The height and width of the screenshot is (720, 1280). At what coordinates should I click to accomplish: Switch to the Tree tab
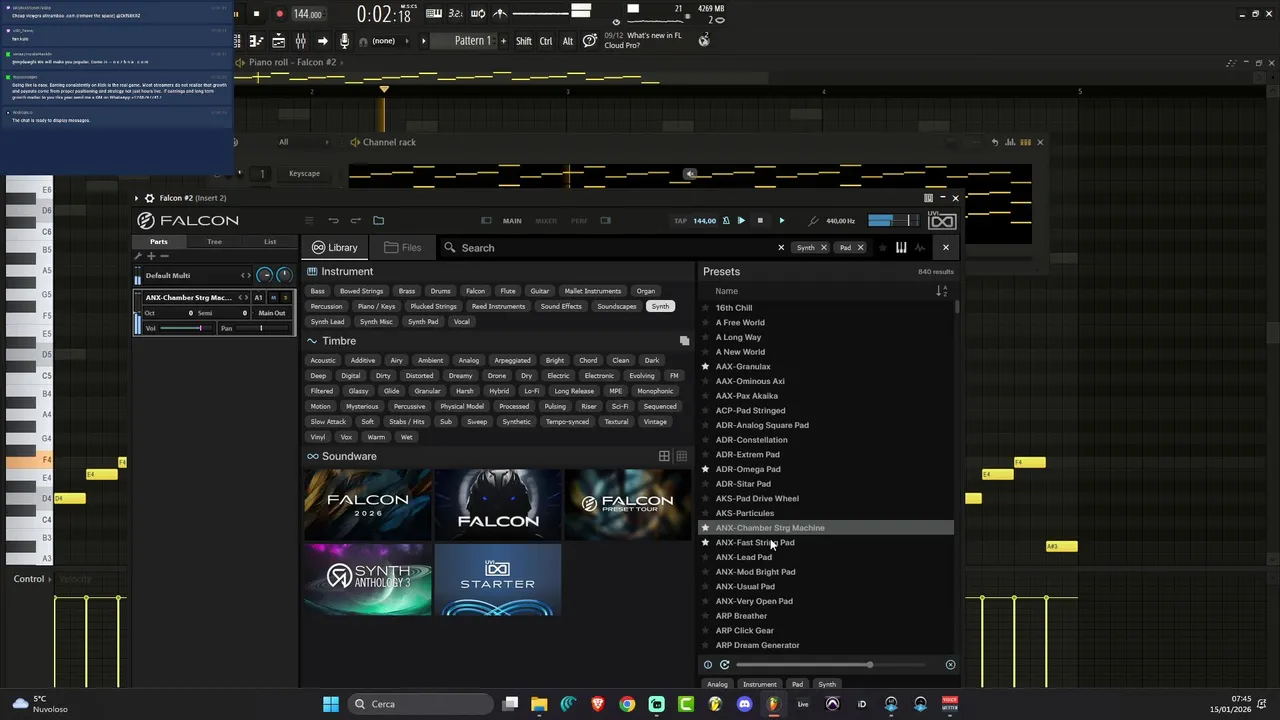coord(214,242)
